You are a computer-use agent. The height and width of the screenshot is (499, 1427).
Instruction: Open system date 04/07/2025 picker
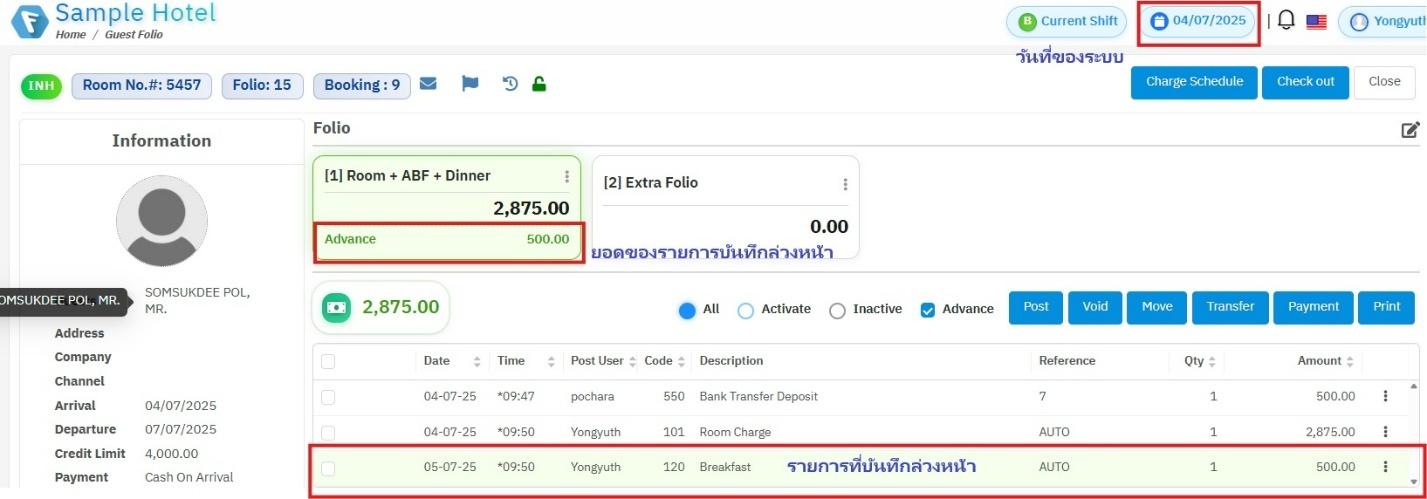(x=1198, y=21)
